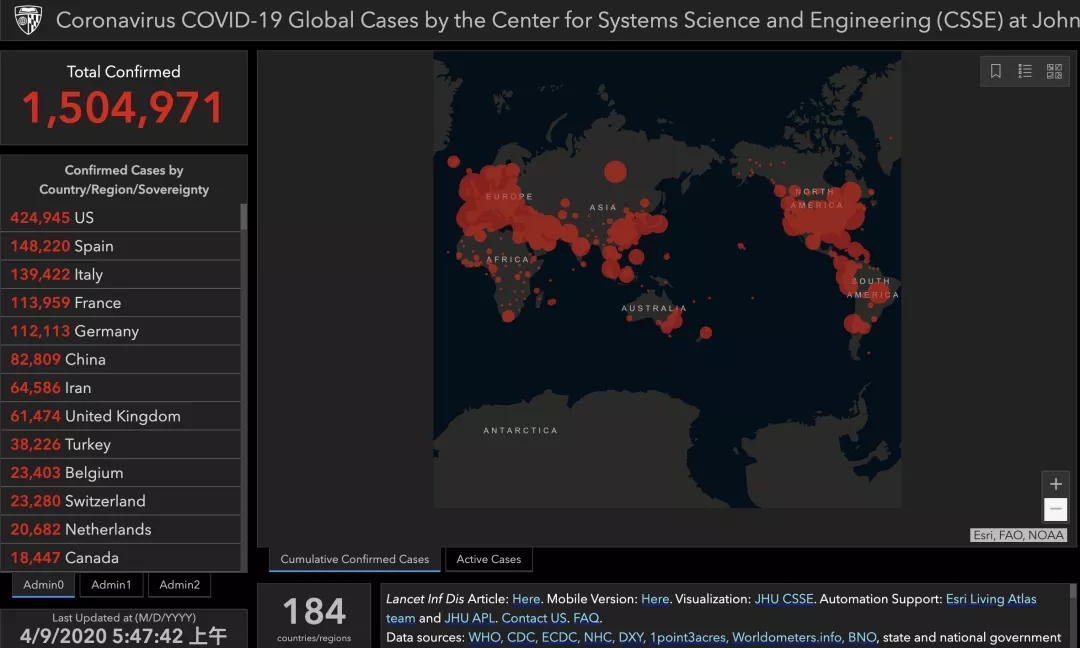The height and width of the screenshot is (648, 1080).
Task: Zoom out on the map
Action: click(x=1055, y=510)
